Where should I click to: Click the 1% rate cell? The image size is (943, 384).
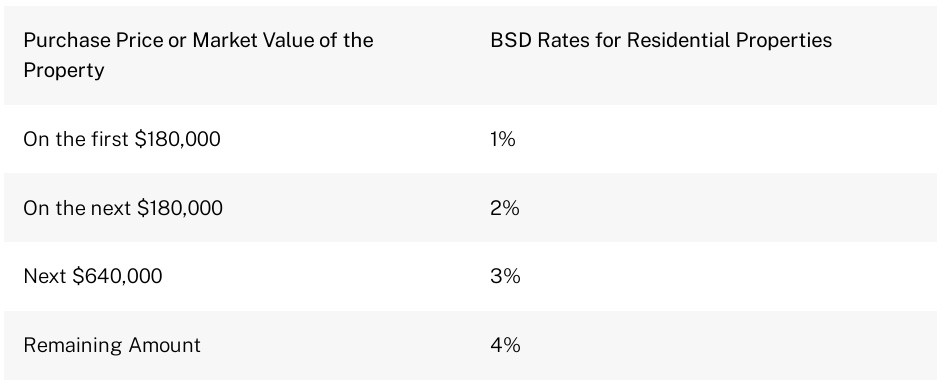coord(503,139)
